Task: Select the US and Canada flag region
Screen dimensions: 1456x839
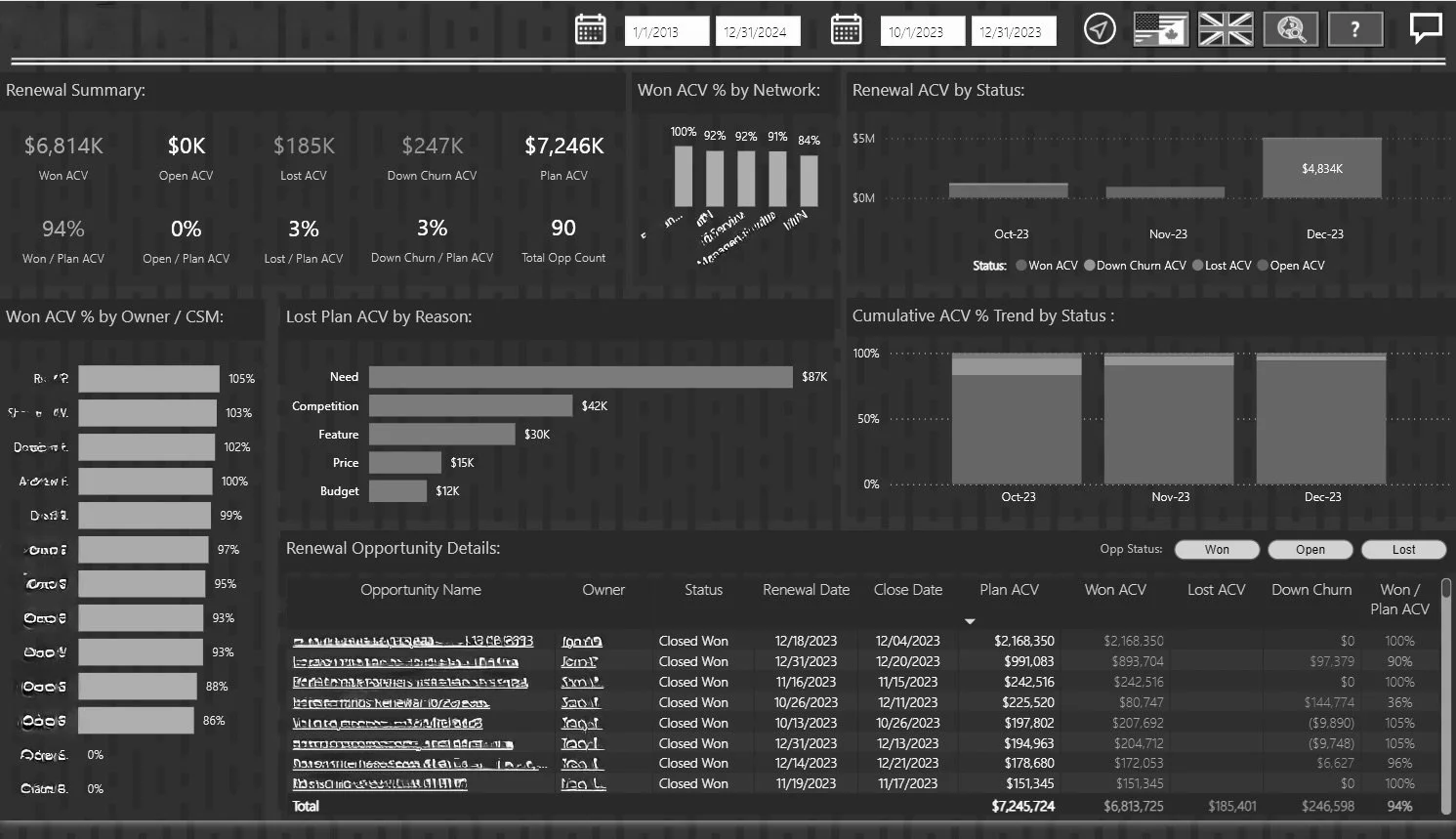Action: point(1161,29)
